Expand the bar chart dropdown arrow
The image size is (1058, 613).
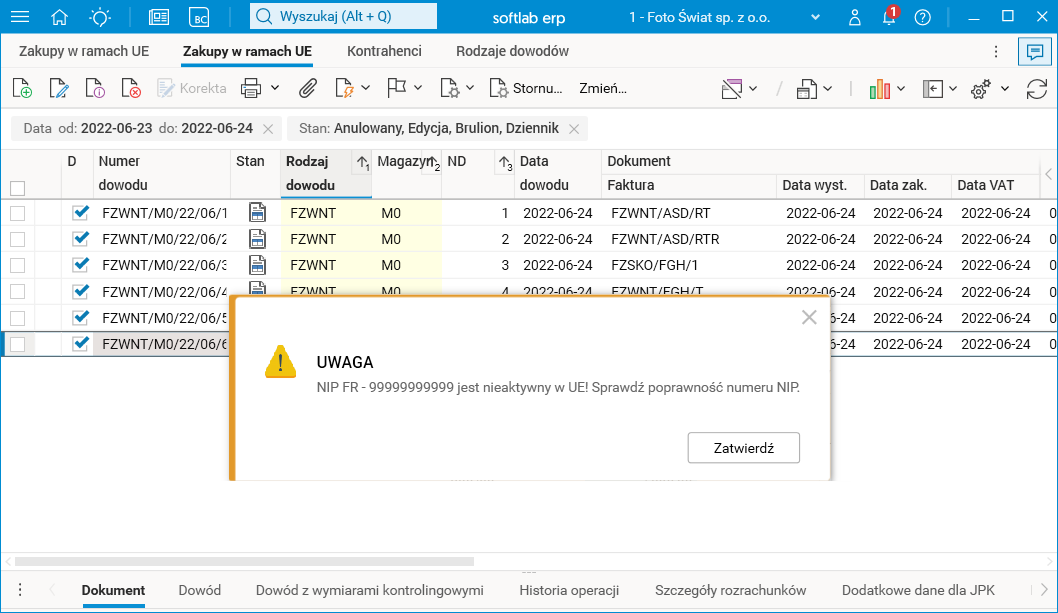click(x=901, y=89)
